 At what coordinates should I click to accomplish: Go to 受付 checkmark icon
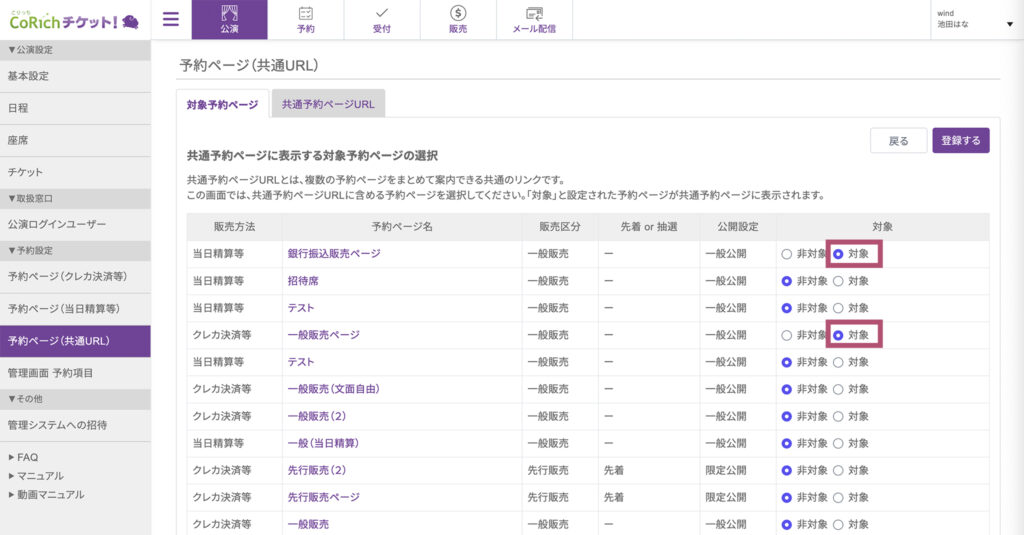[381, 19]
